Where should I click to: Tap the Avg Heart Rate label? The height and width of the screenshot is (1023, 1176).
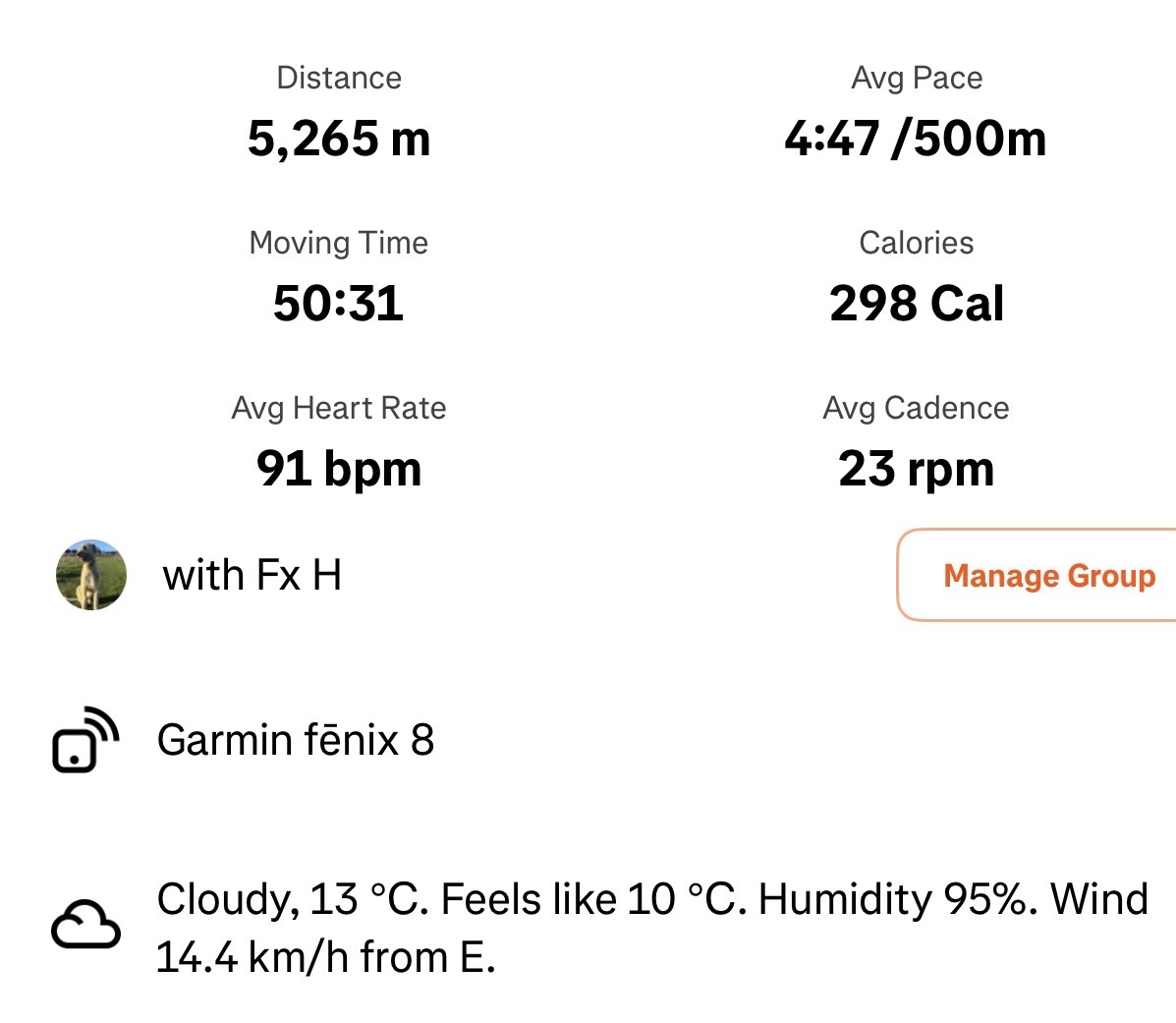(x=339, y=408)
